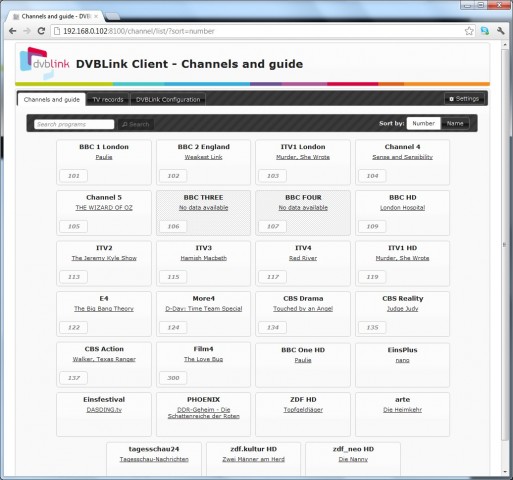513x480 pixels.
Task: Open Paulie link under BBC 1 London
Action: tap(104, 157)
